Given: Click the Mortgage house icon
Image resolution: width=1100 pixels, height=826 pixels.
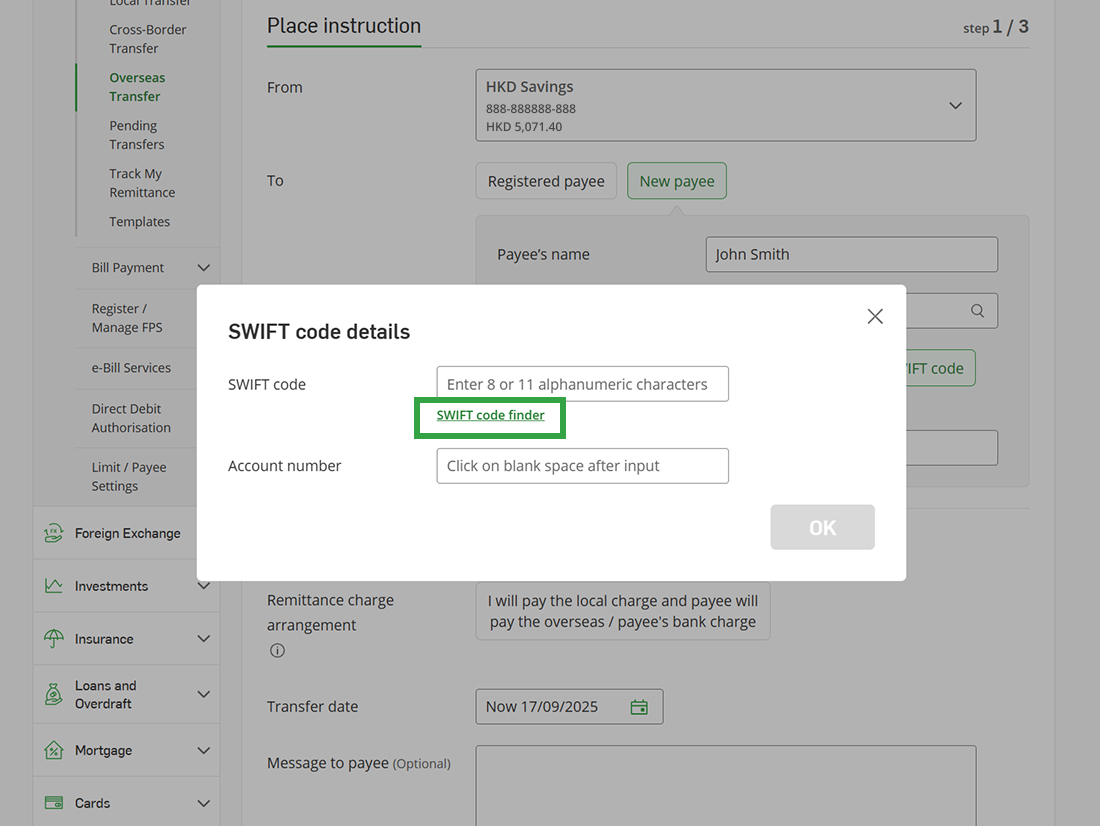Looking at the screenshot, I should pyautogui.click(x=53, y=750).
